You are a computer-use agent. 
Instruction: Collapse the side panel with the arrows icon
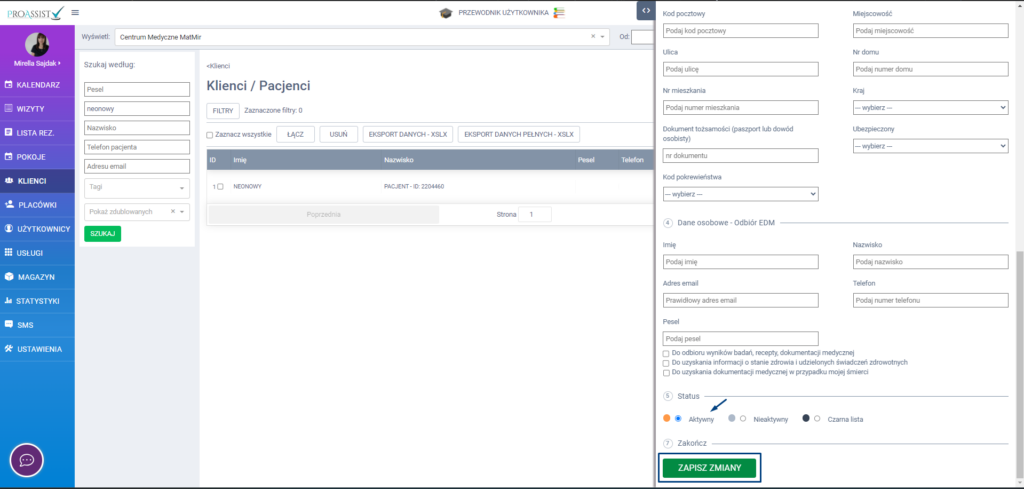click(x=645, y=9)
